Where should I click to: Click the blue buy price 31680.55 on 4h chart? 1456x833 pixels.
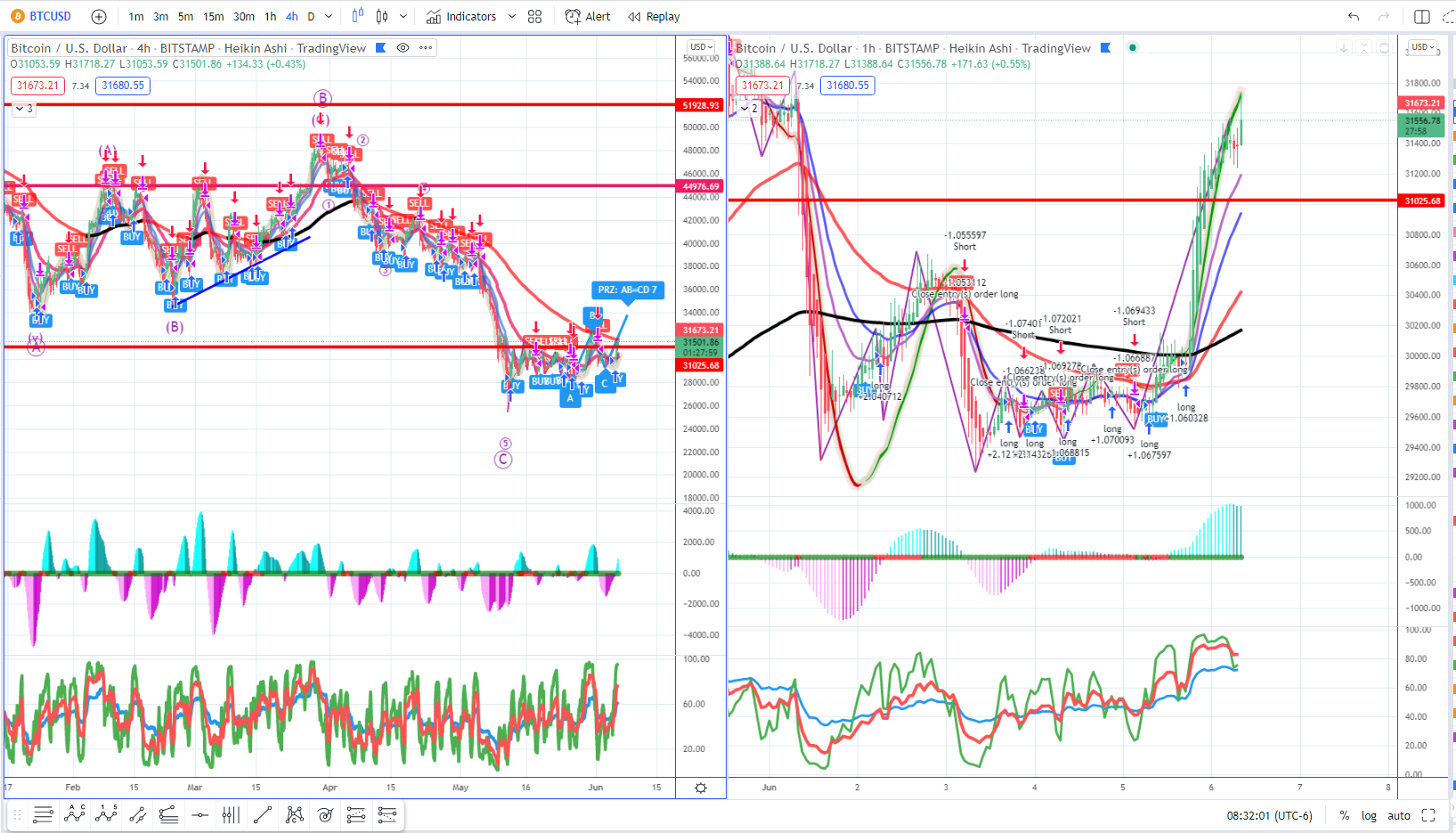(x=123, y=86)
